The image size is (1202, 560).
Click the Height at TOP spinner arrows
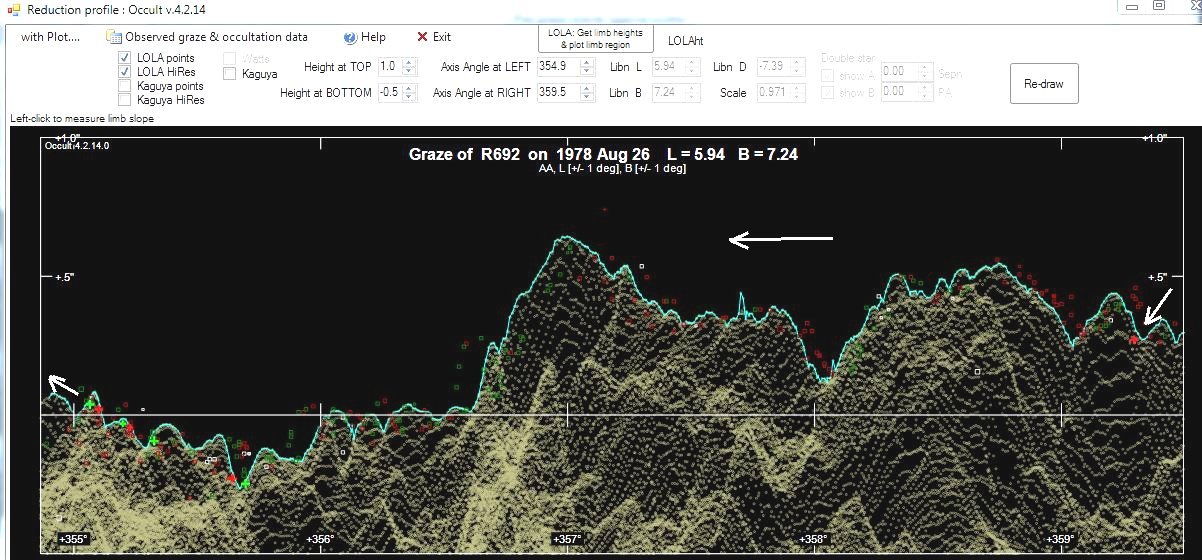(407, 66)
